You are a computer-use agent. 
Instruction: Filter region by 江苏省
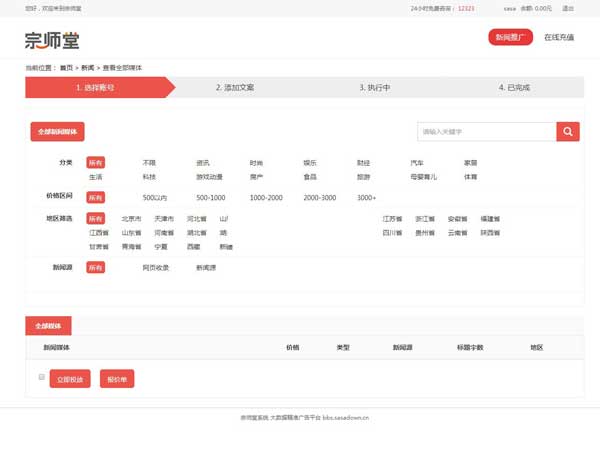click(x=392, y=218)
